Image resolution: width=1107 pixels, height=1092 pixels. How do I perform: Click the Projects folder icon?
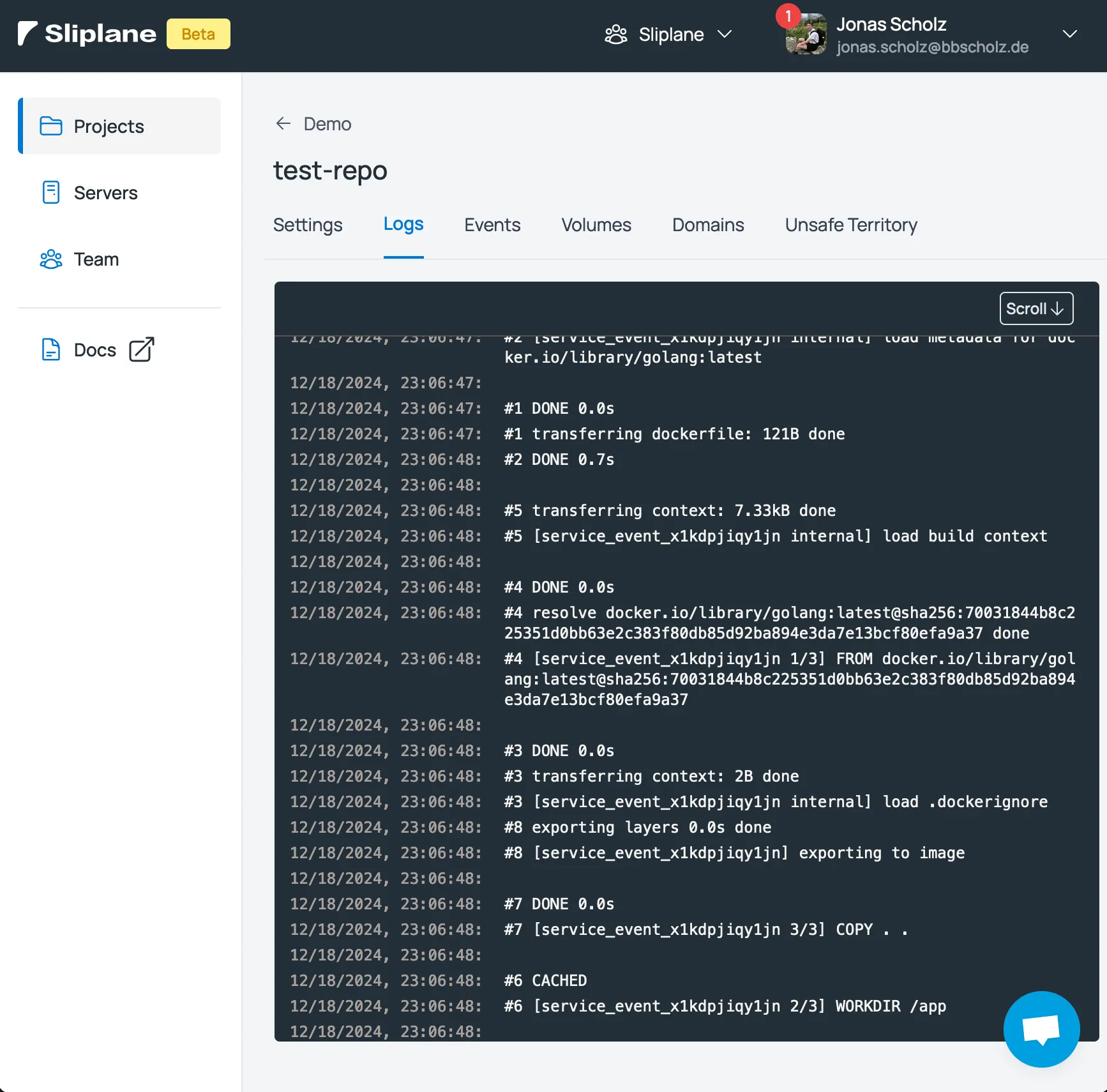coord(51,126)
